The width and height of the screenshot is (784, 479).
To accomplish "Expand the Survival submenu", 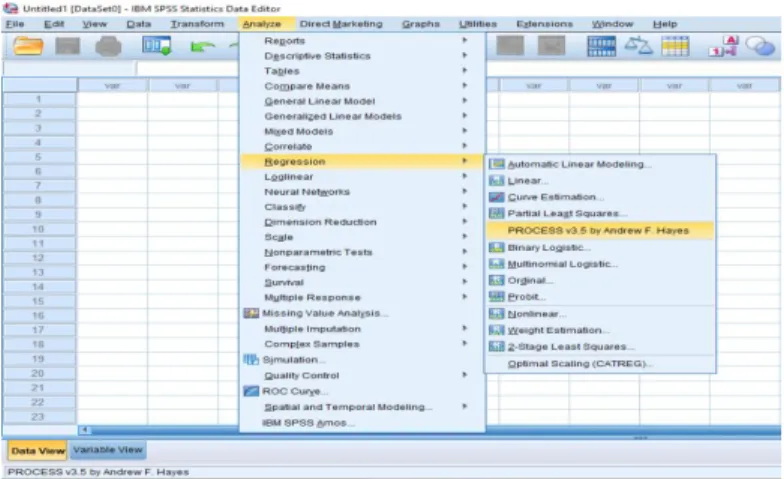I will (x=362, y=282).
